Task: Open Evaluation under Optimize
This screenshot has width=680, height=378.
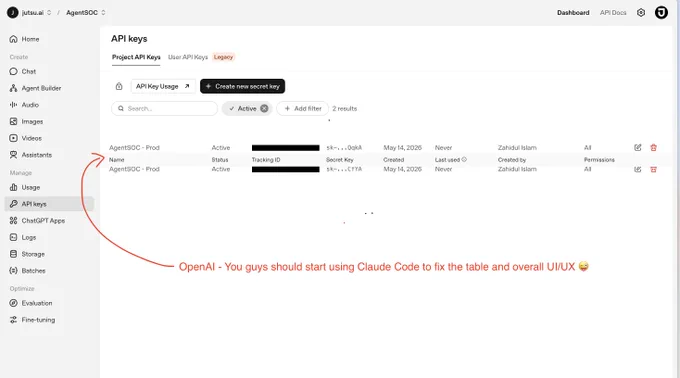Action: [31, 303]
